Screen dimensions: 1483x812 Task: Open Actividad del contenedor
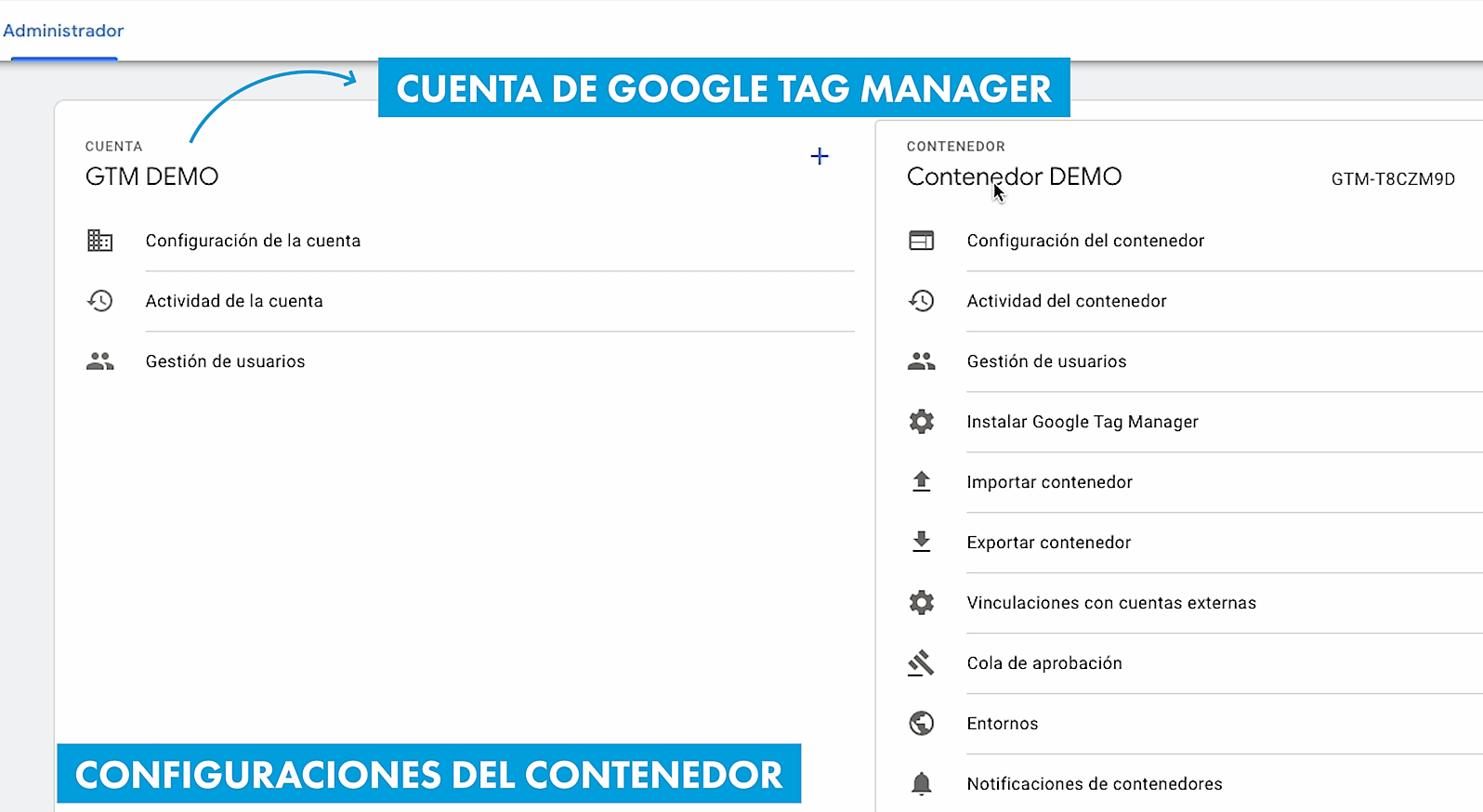tap(1067, 301)
